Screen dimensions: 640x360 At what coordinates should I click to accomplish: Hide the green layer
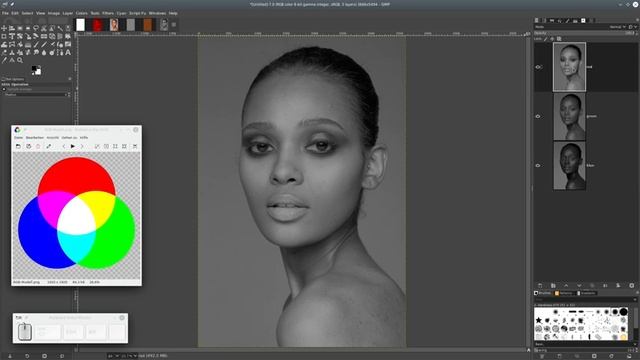[x=538, y=116]
